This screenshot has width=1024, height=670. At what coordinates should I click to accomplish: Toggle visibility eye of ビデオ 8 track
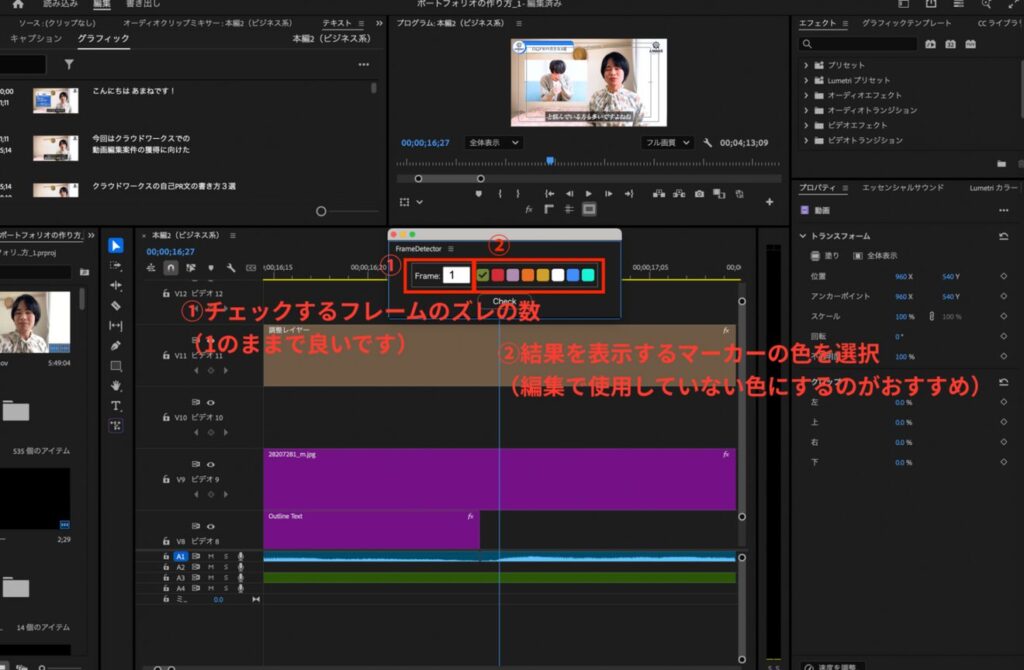(211, 526)
